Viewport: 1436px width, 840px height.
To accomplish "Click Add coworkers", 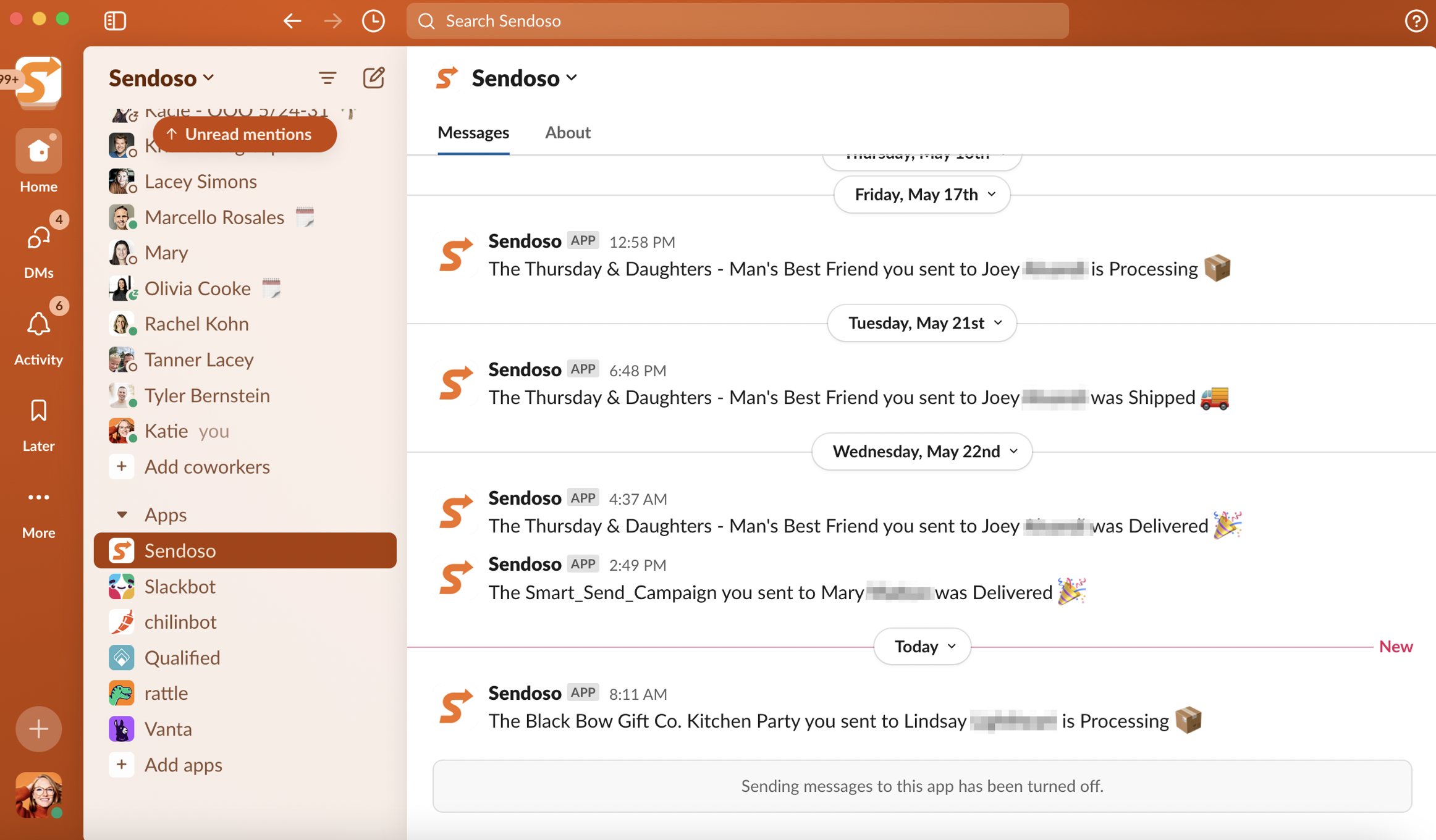I will point(207,466).
